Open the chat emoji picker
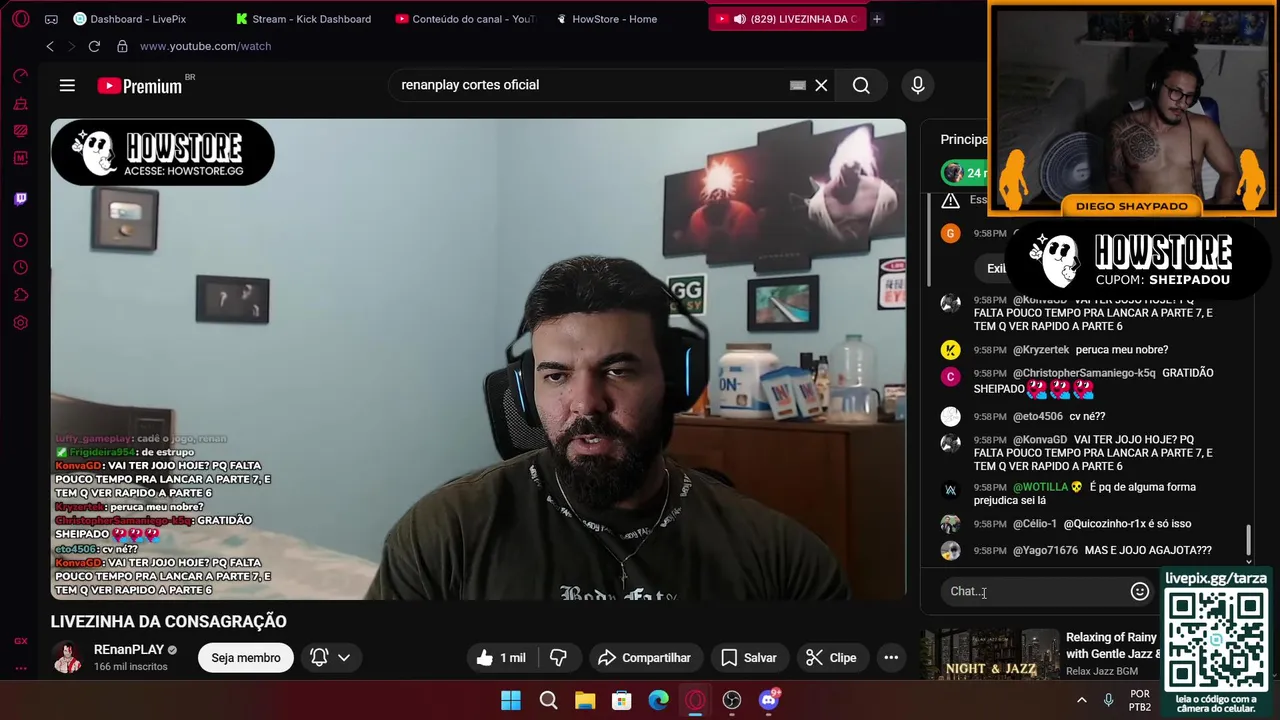This screenshot has height=720, width=1280. pyautogui.click(x=1139, y=591)
